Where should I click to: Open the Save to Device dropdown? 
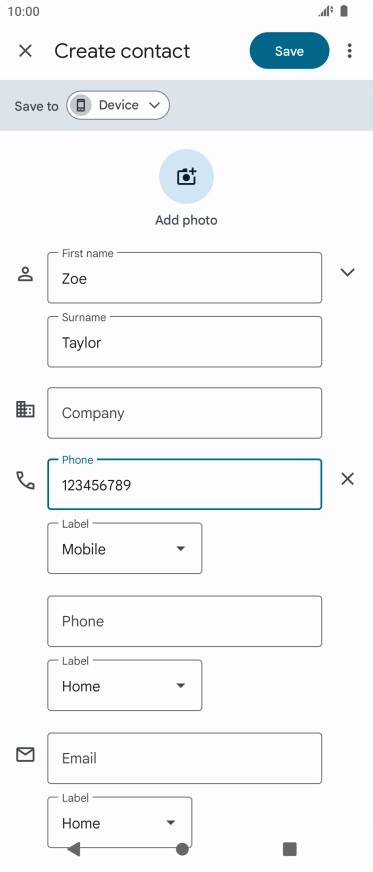point(118,105)
